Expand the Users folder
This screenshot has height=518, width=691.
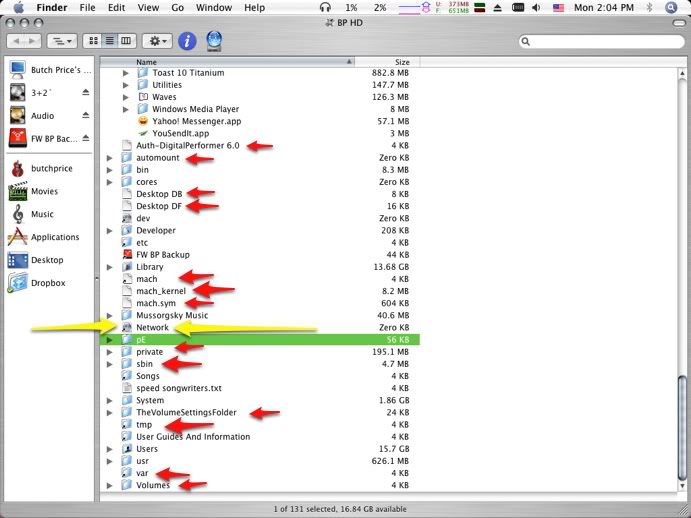(110, 449)
